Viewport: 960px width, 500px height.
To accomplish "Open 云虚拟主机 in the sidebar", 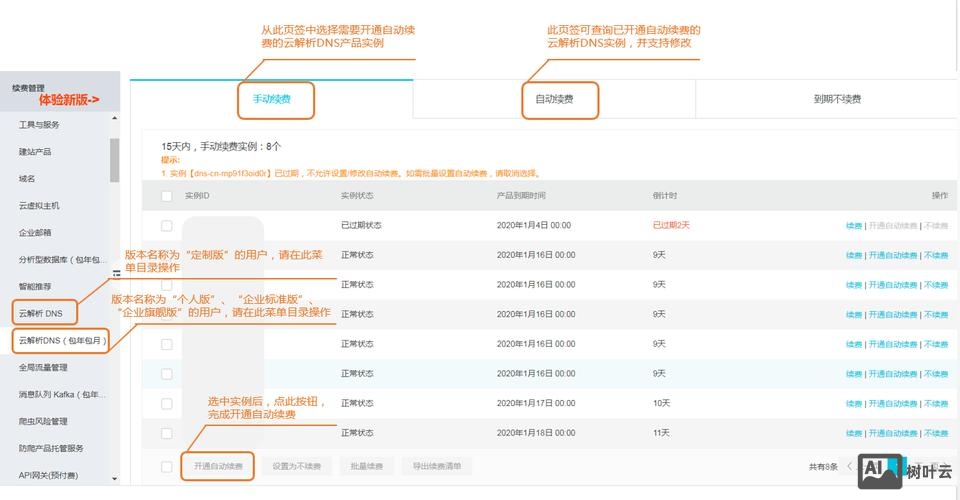I will pos(39,206).
